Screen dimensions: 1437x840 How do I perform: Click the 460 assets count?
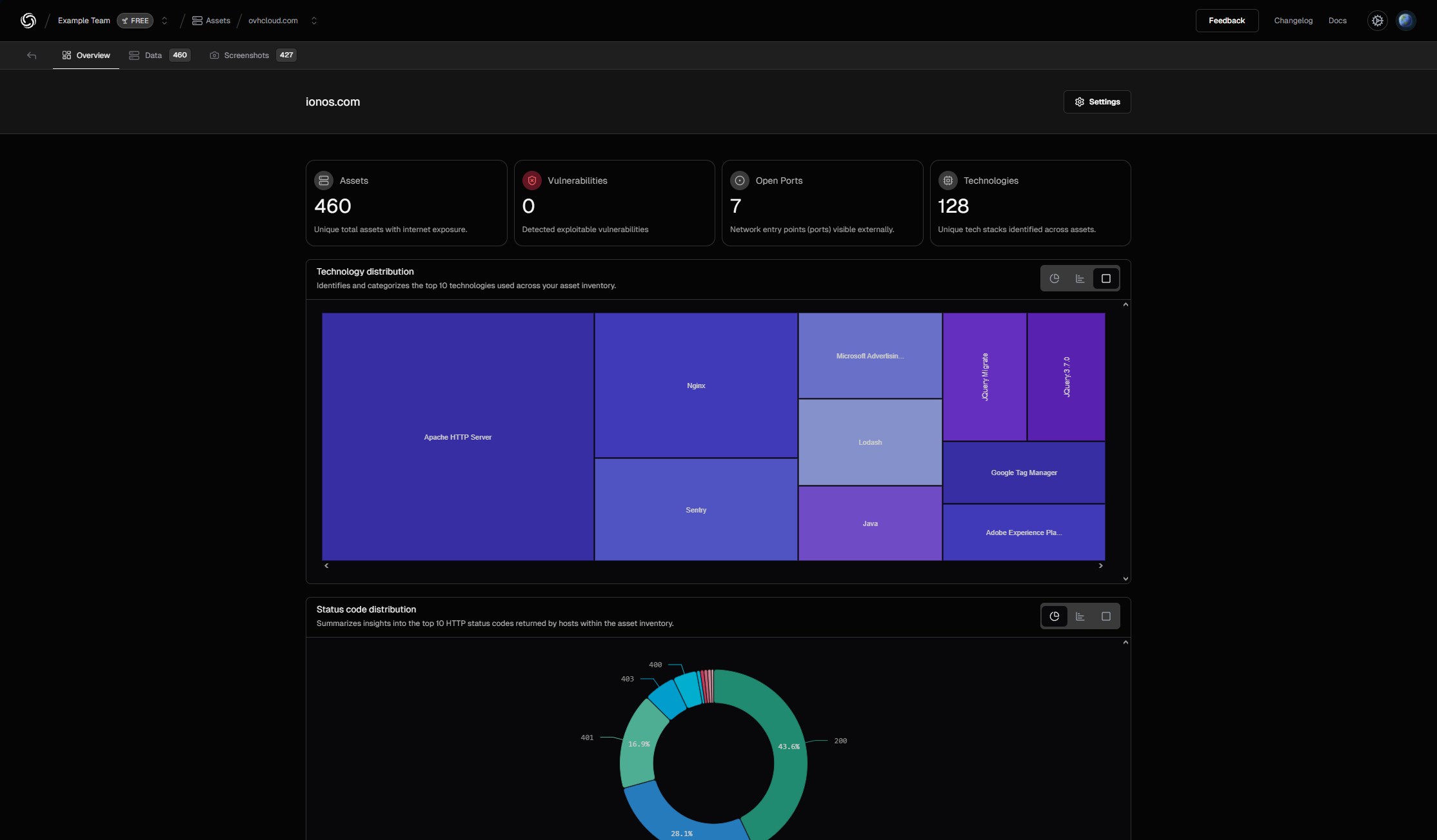[333, 206]
